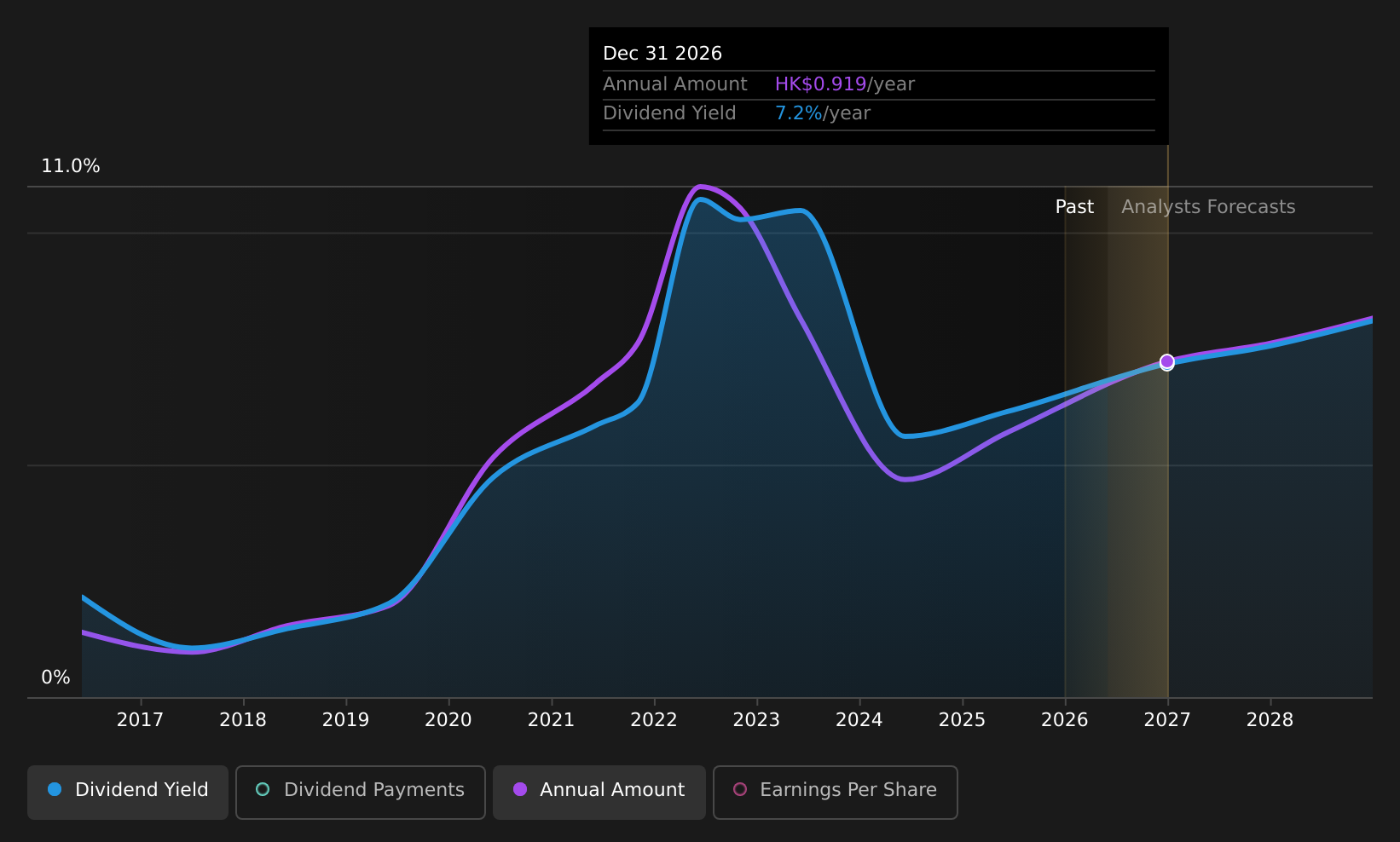Click the Annual Amount tooltip row label
This screenshot has width=1400, height=842.
pos(675,84)
